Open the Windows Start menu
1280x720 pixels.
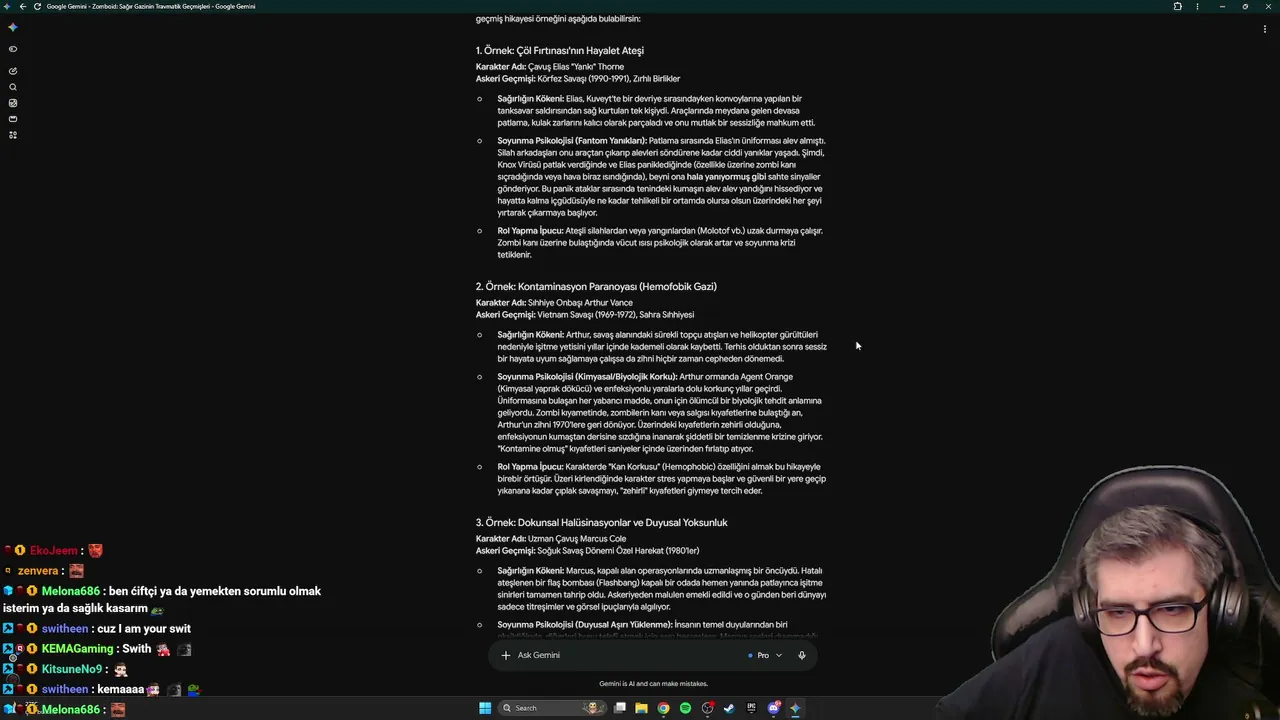(485, 708)
